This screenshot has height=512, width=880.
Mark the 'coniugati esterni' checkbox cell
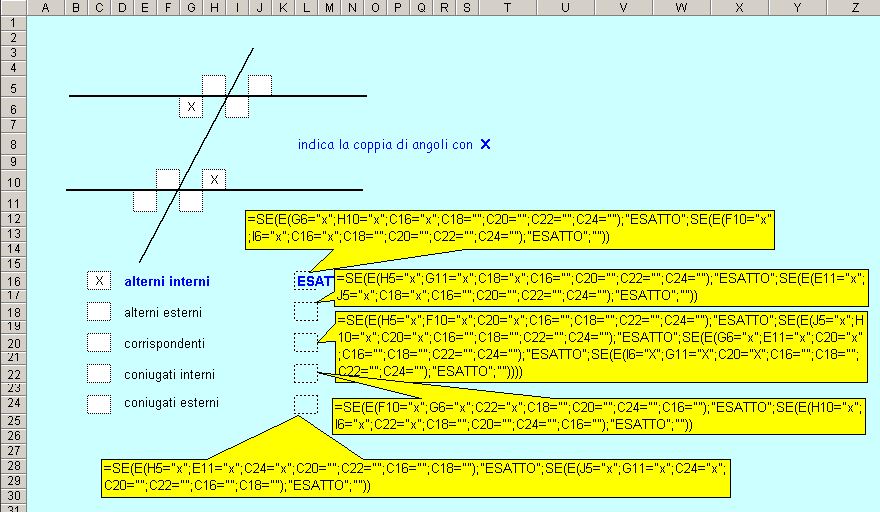pos(99,404)
